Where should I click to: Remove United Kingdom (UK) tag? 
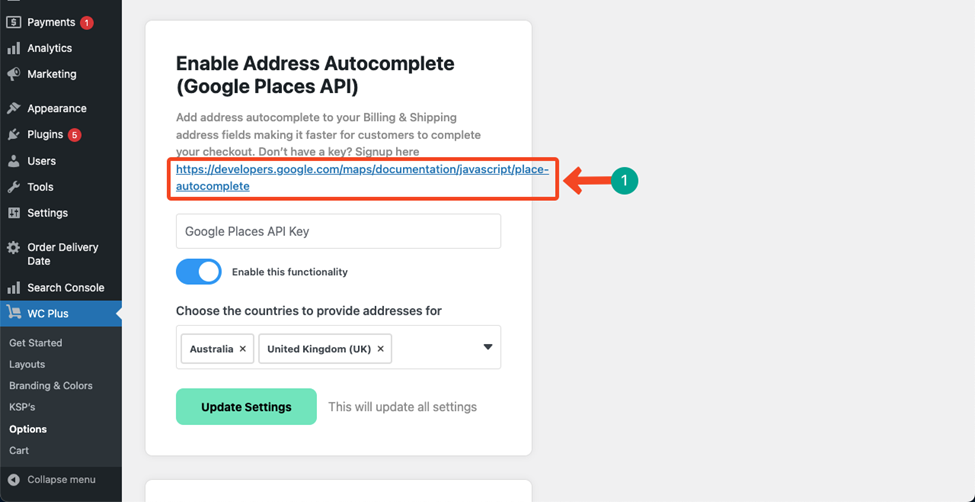[x=380, y=349]
